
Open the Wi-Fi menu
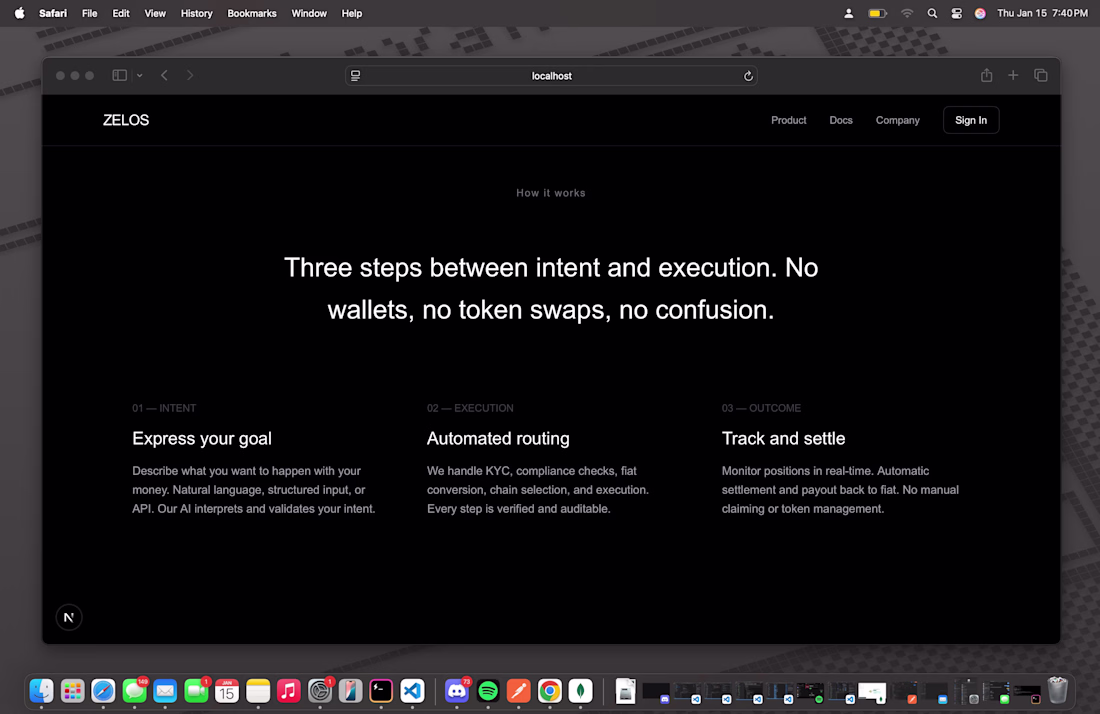pos(907,13)
